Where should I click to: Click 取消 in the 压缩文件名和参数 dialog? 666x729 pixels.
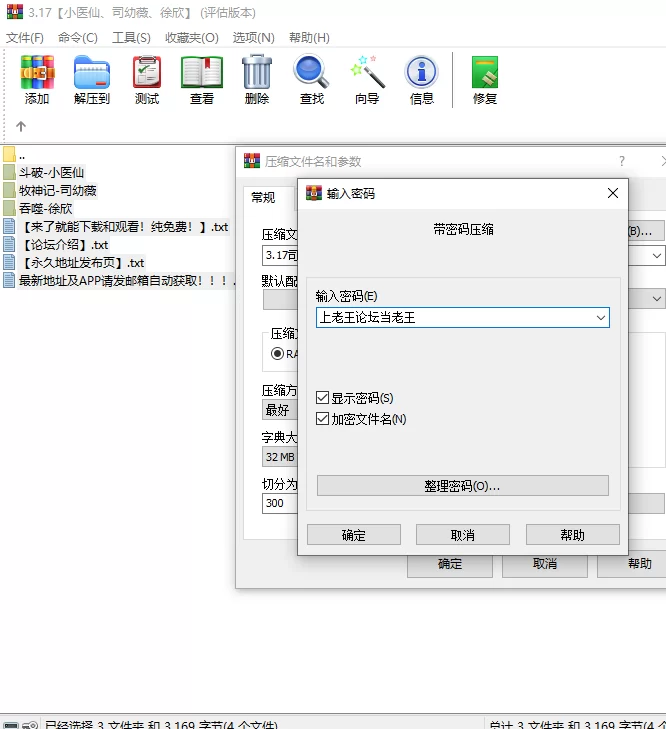tap(545, 564)
